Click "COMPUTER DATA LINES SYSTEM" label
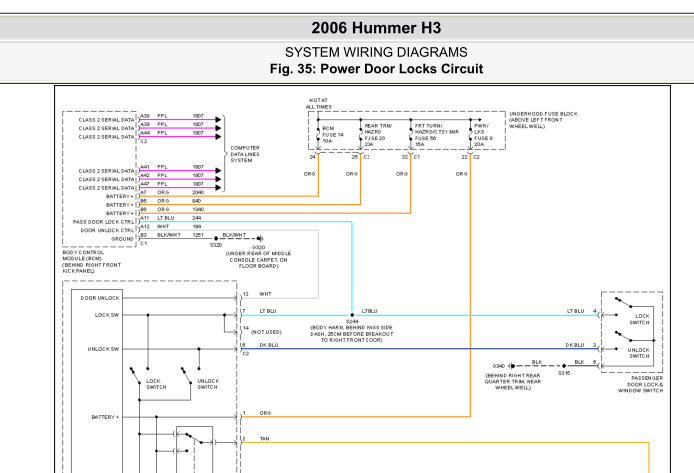This screenshot has width=694, height=473. [245, 154]
